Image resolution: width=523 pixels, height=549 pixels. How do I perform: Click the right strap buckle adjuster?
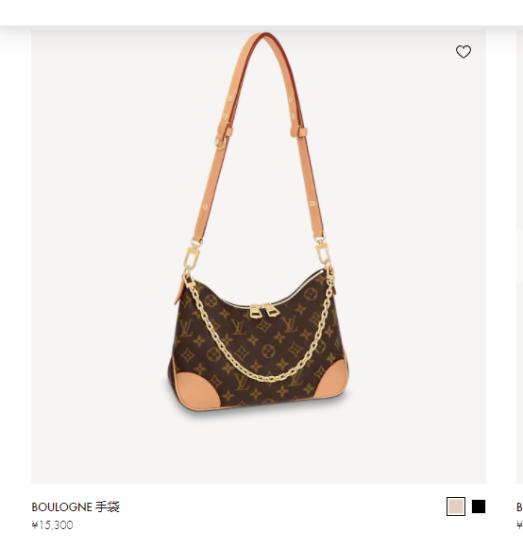pos(299,131)
